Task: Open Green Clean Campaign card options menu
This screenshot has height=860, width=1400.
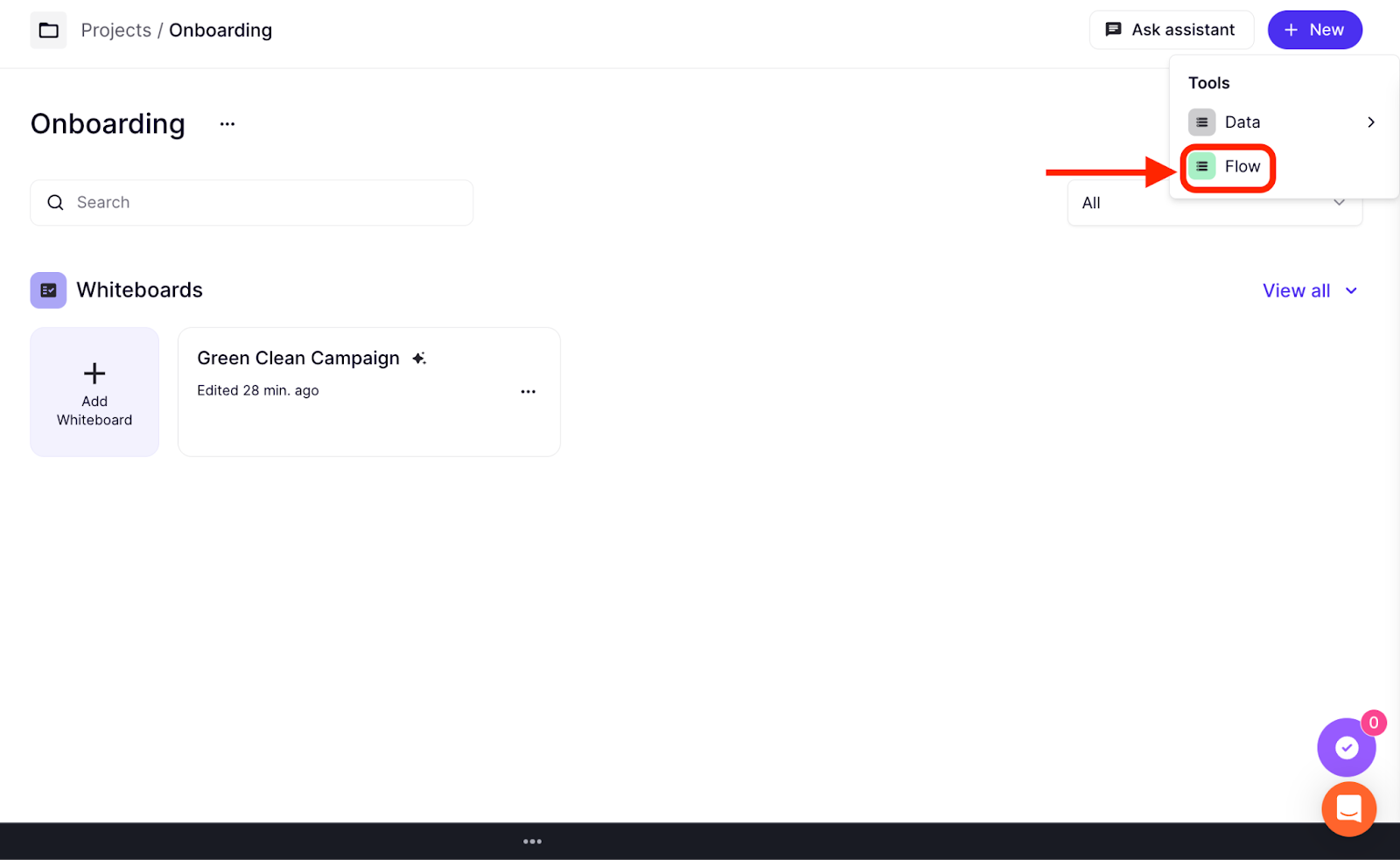Action: pos(528,392)
